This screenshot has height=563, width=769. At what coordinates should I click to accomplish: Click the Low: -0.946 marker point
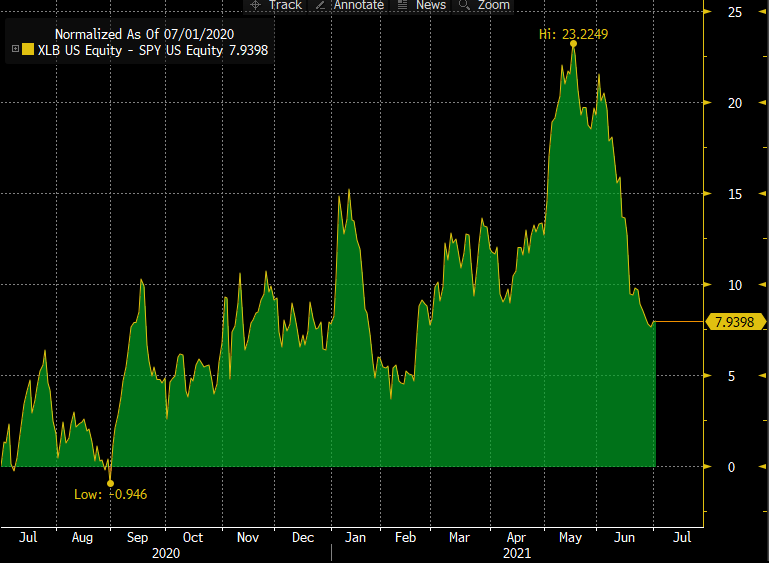(x=110, y=483)
